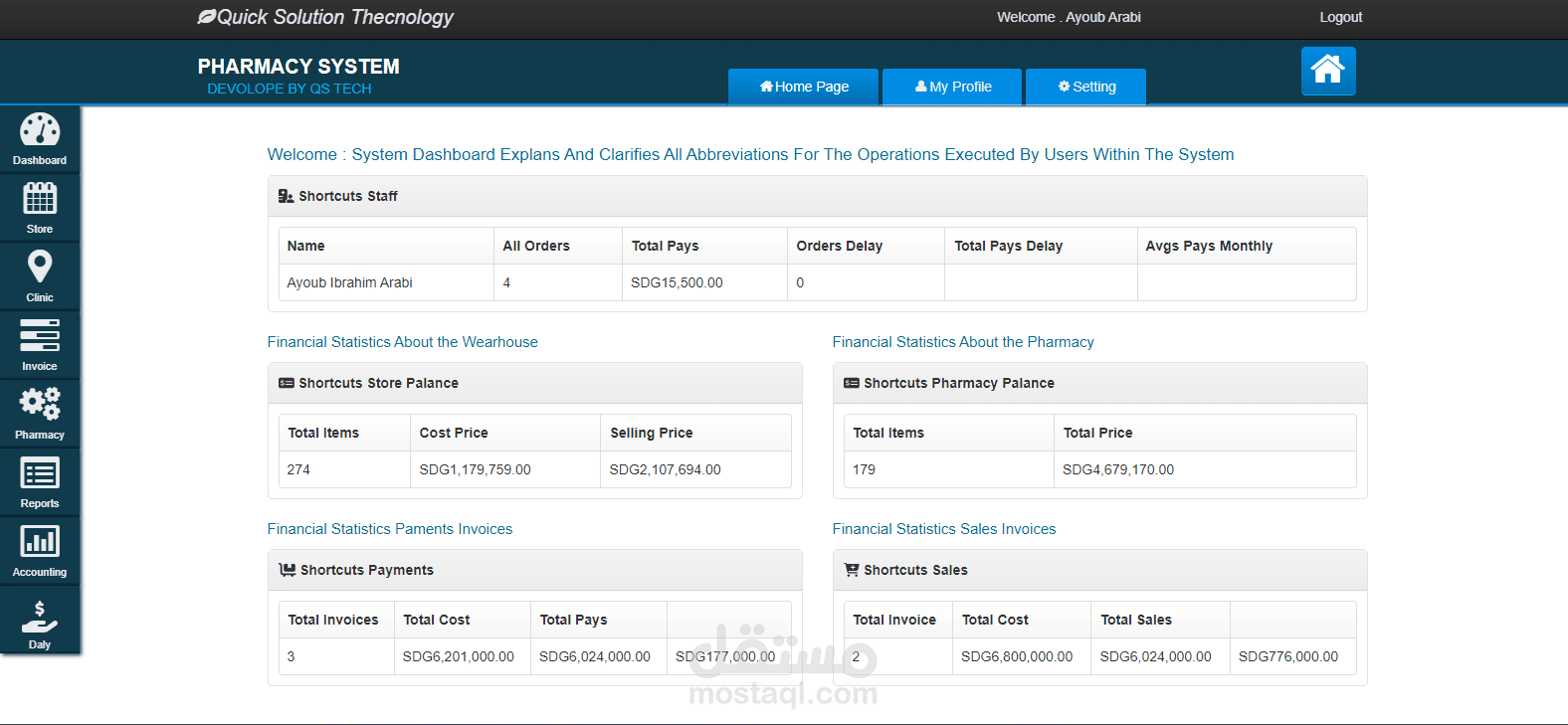Open the Setting tab
1568x725 pixels.
point(1086,87)
